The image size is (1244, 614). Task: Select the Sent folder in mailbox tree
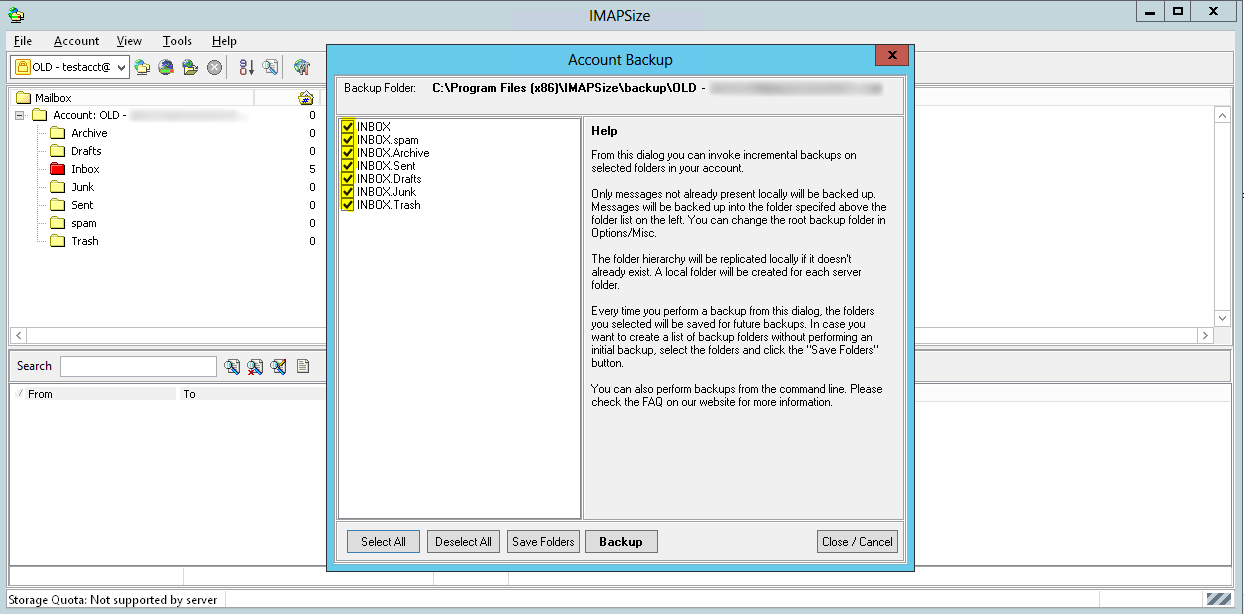pos(82,205)
